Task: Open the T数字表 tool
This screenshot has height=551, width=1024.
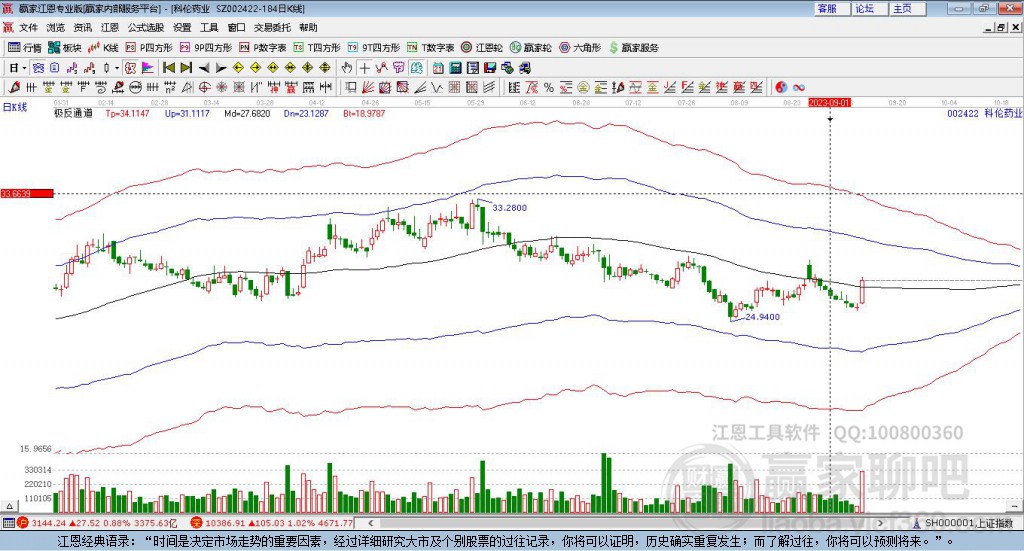Action: 430,48
